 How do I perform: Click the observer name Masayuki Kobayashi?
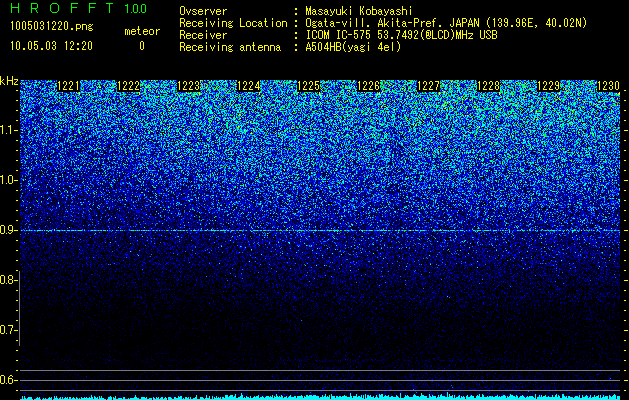(358, 11)
